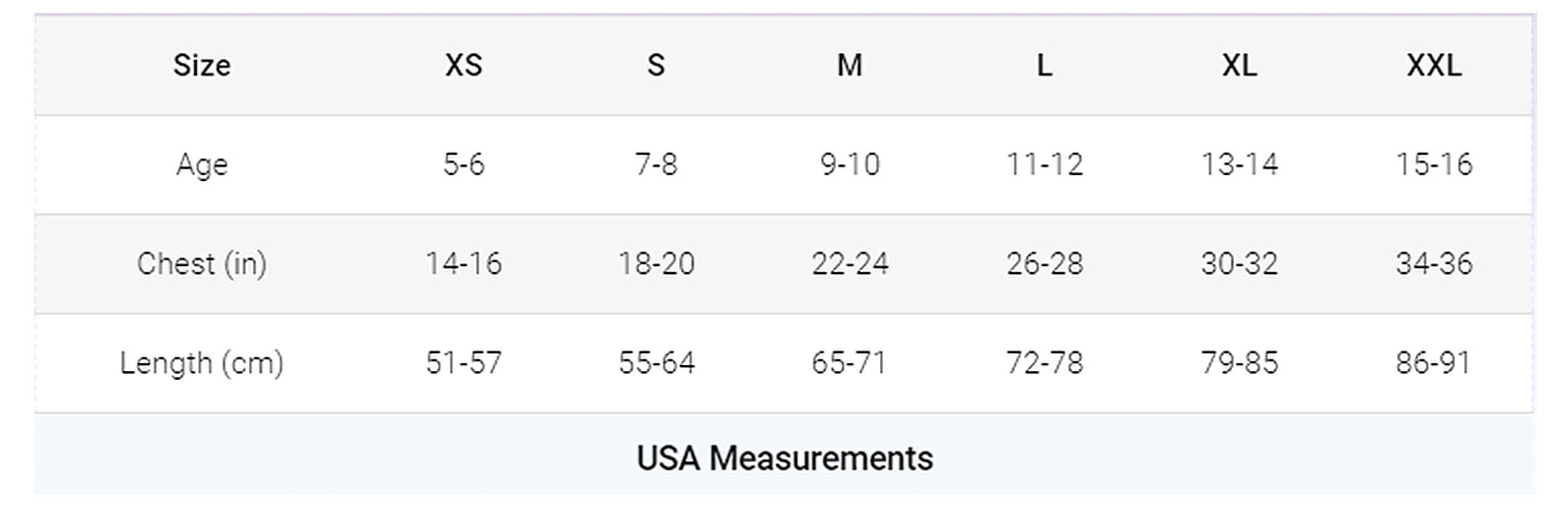The height and width of the screenshot is (514, 1568).
Task: Click the Length (cm) row label
Action: [x=202, y=363]
